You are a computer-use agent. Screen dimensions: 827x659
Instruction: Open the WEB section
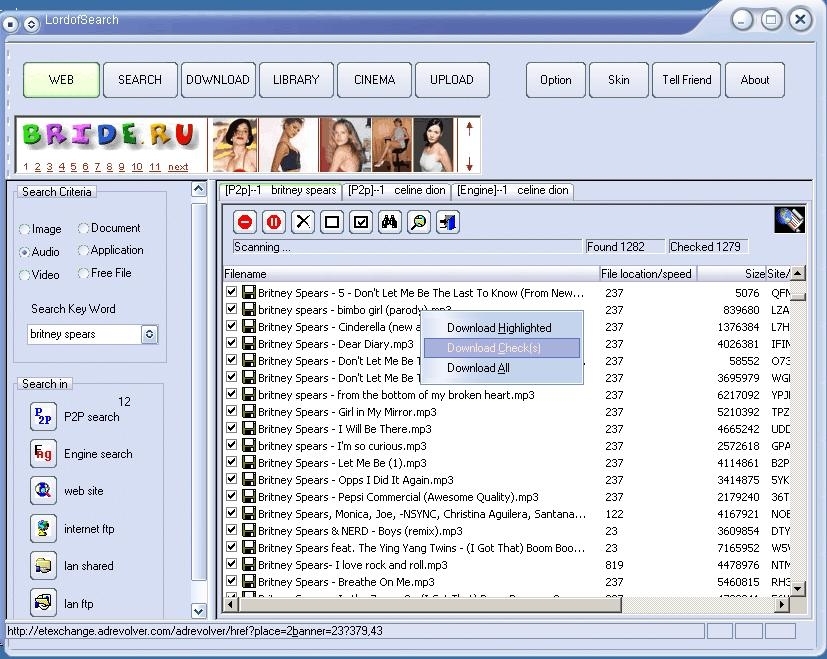click(61, 80)
